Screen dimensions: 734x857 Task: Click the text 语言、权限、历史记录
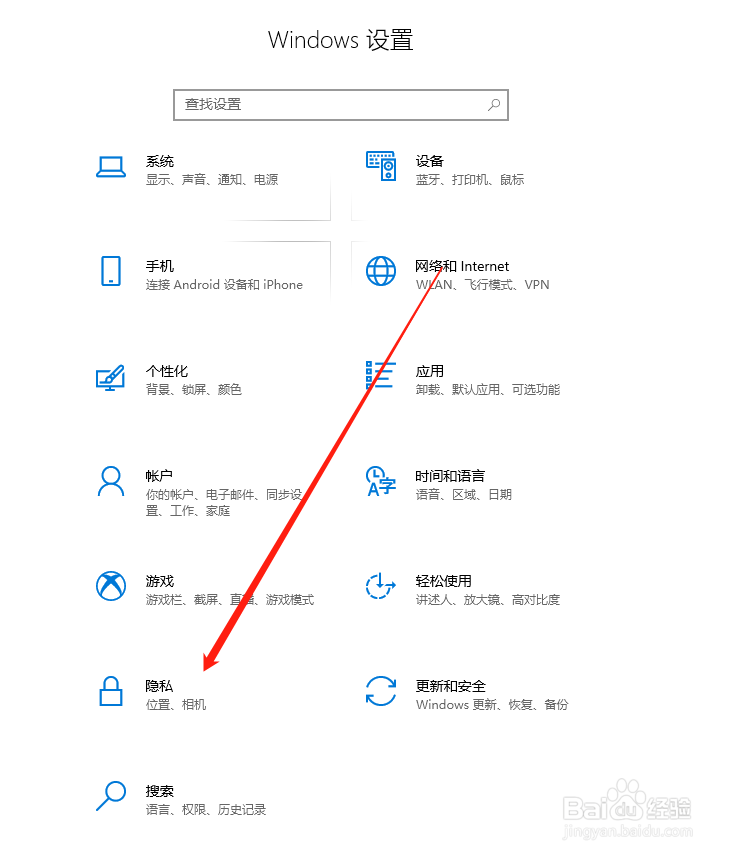pyautogui.click(x=206, y=809)
